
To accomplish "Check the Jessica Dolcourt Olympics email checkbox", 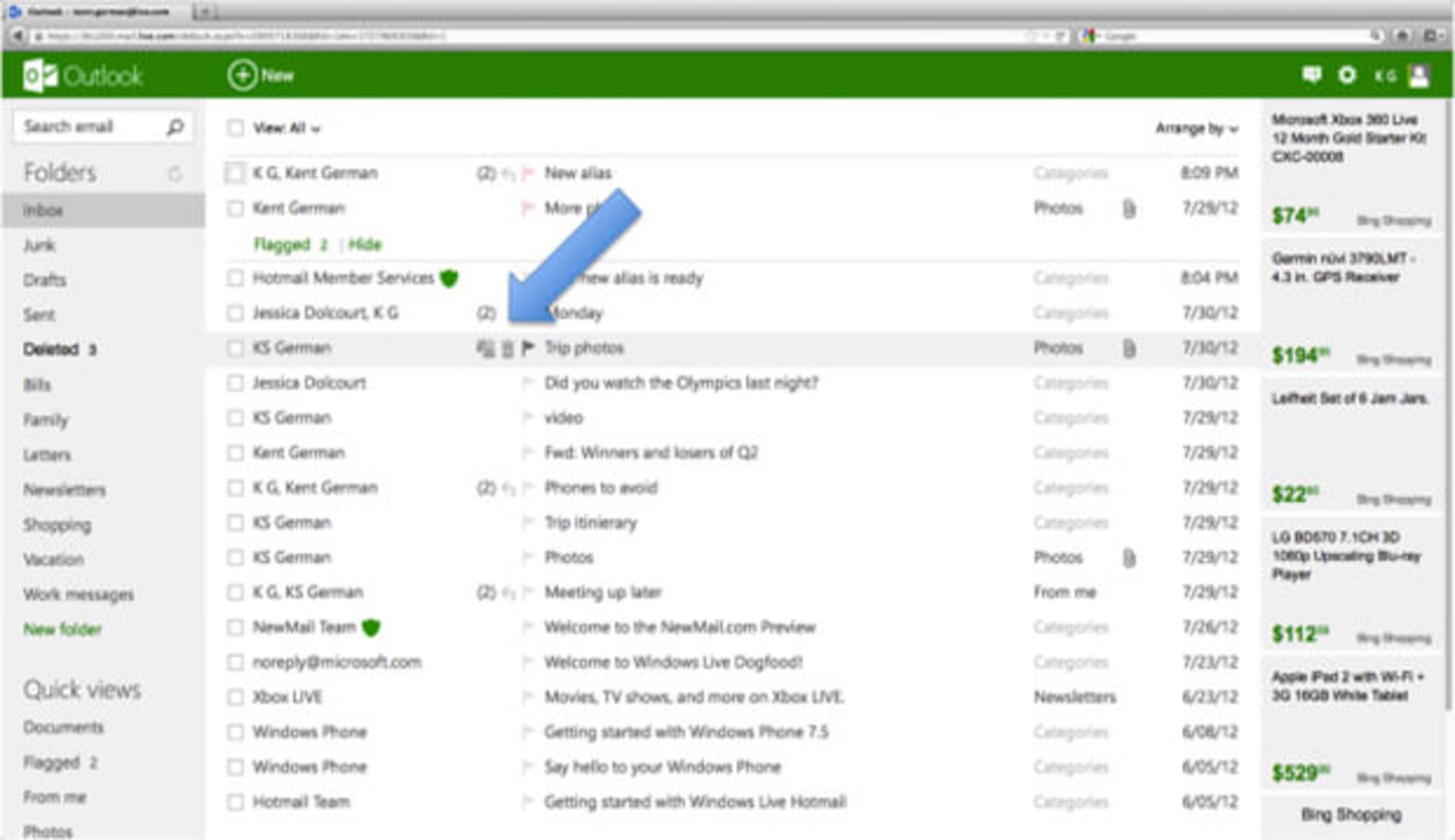I will (236, 383).
